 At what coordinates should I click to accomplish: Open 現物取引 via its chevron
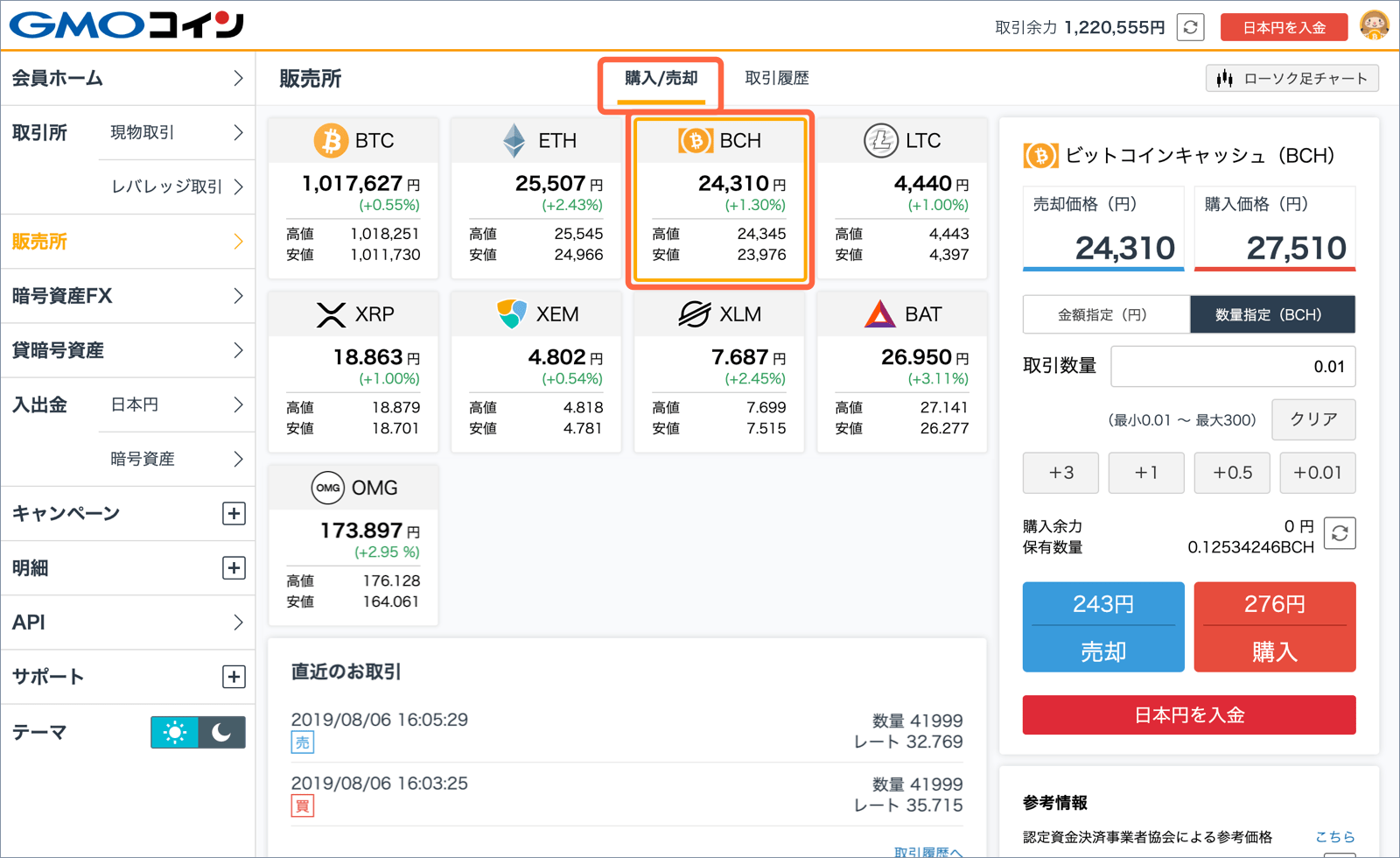[238, 132]
